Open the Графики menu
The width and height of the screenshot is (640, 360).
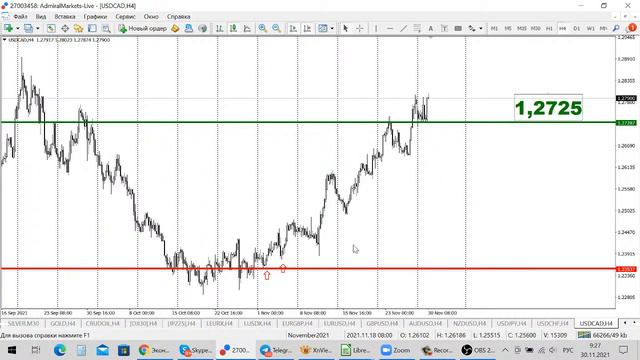click(95, 17)
